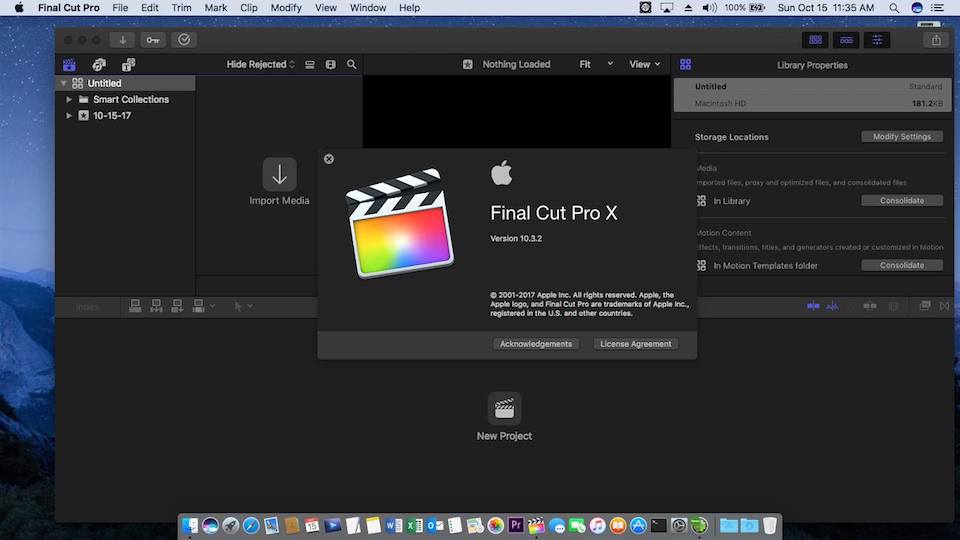This screenshot has height=540, width=960.
Task: Click the browser search magnifier icon
Action: pyautogui.click(x=351, y=65)
